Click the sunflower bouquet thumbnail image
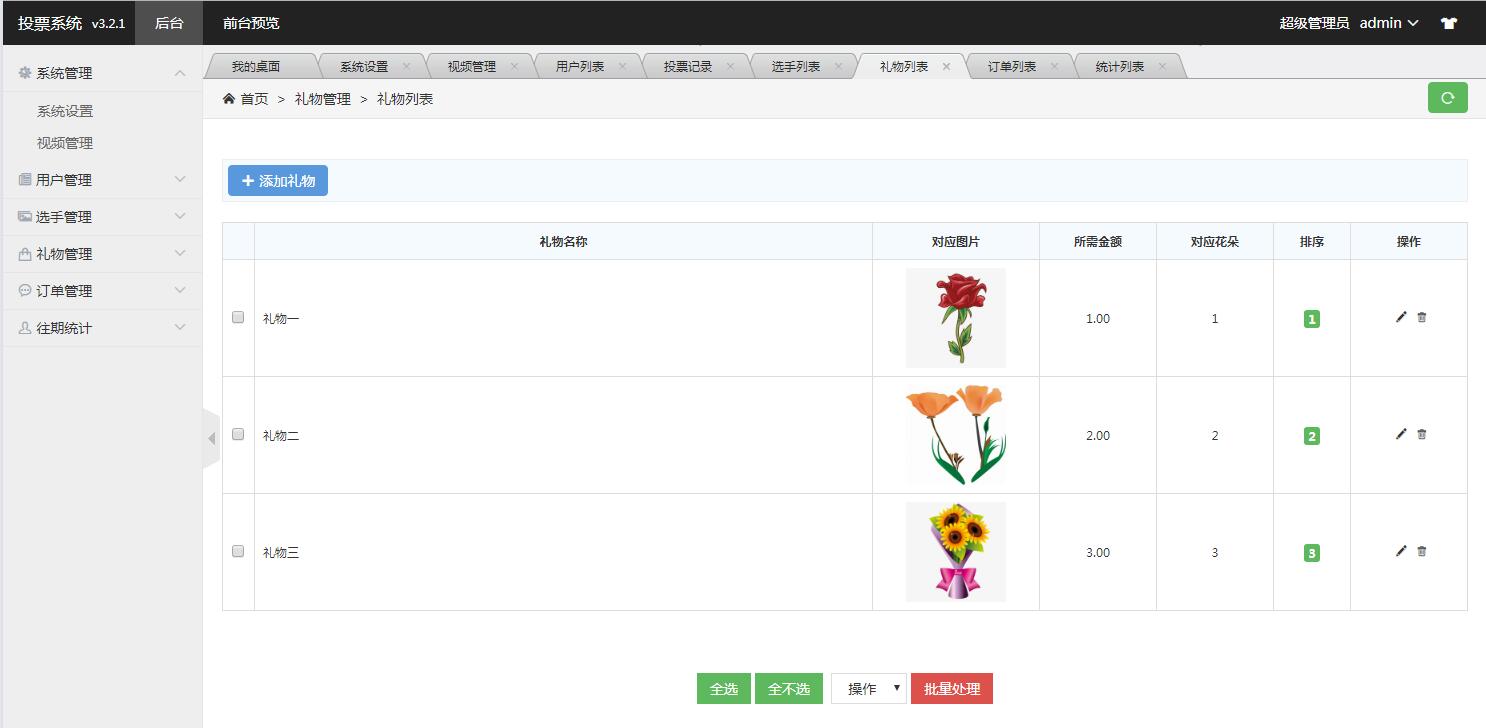 (x=956, y=552)
